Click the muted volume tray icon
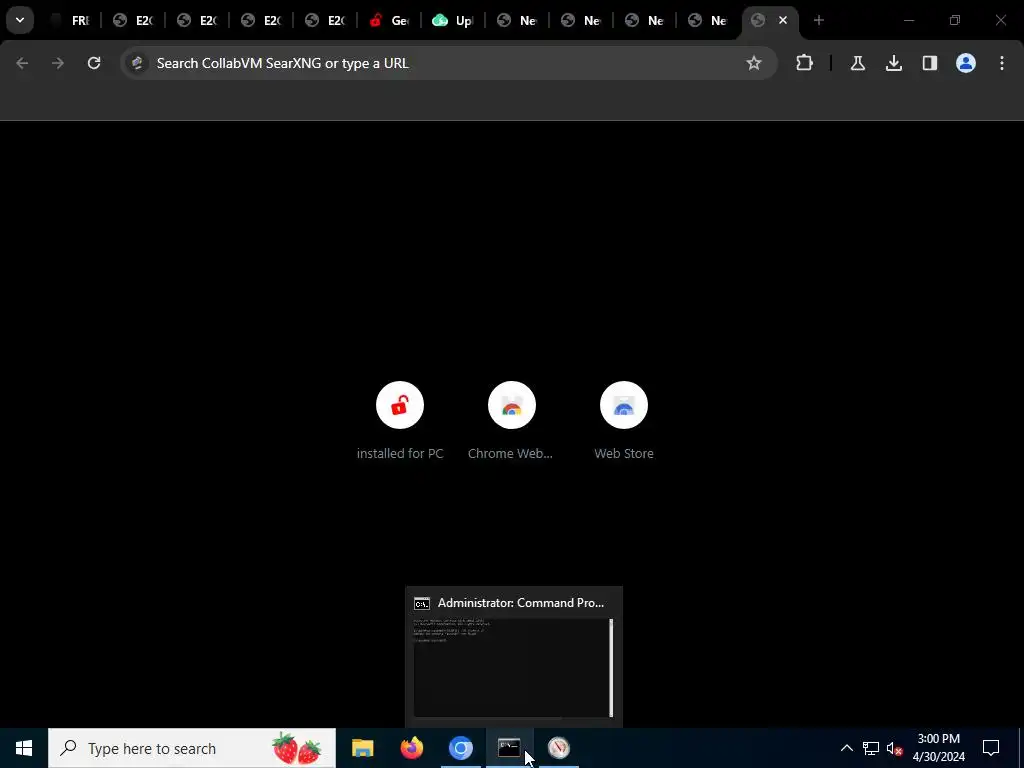The width and height of the screenshot is (1024, 768). [894, 748]
